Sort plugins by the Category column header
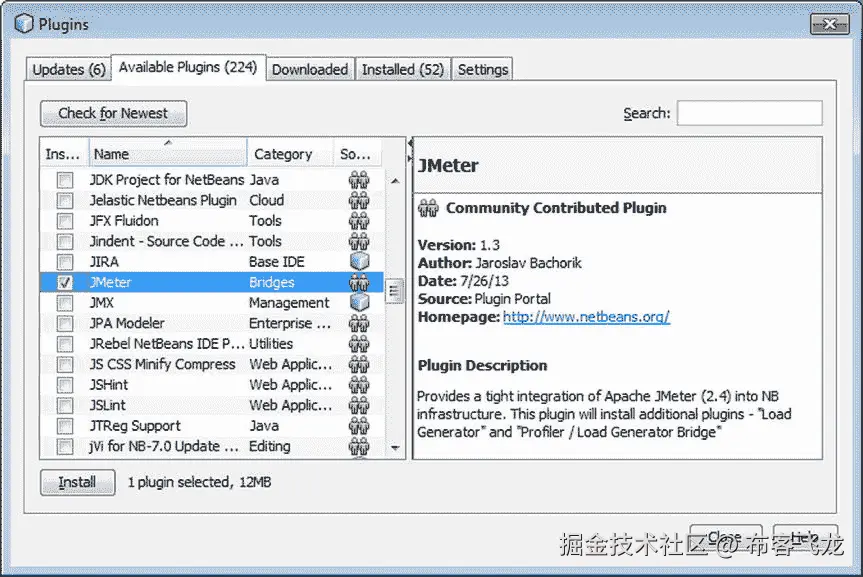Viewport: 863px width, 577px height. (x=283, y=153)
